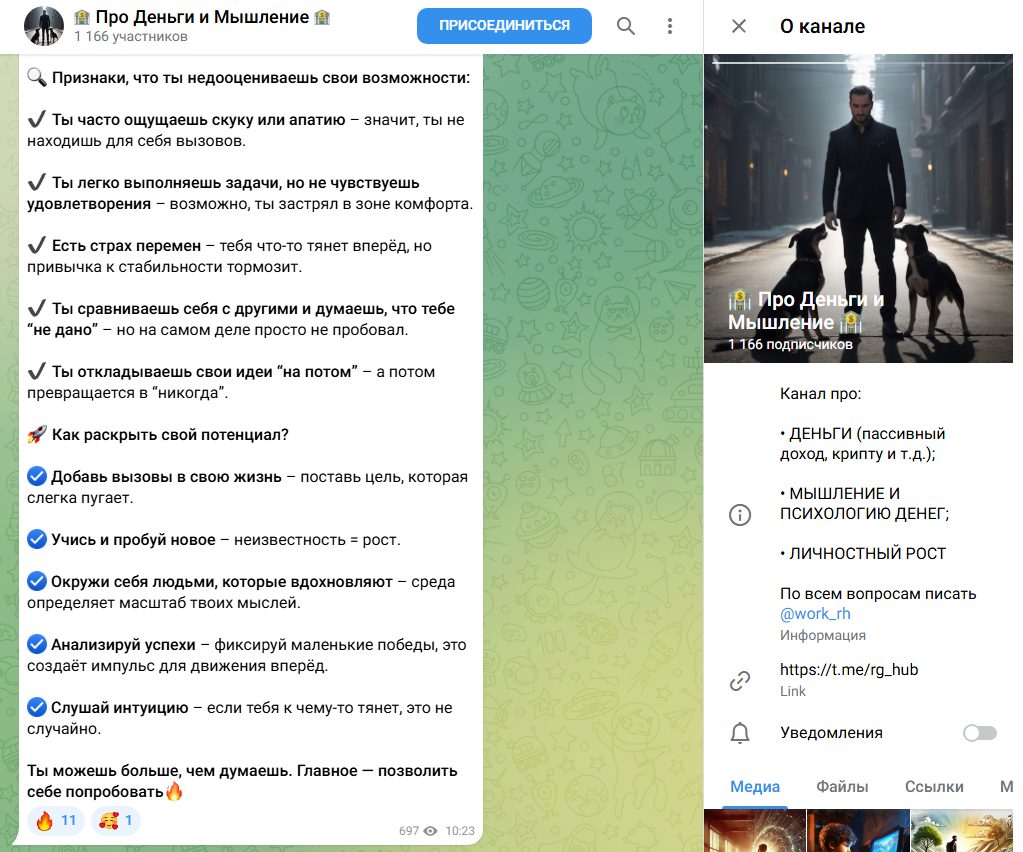Click the notifications bell icon
The height and width of the screenshot is (852, 1023).
point(739,733)
